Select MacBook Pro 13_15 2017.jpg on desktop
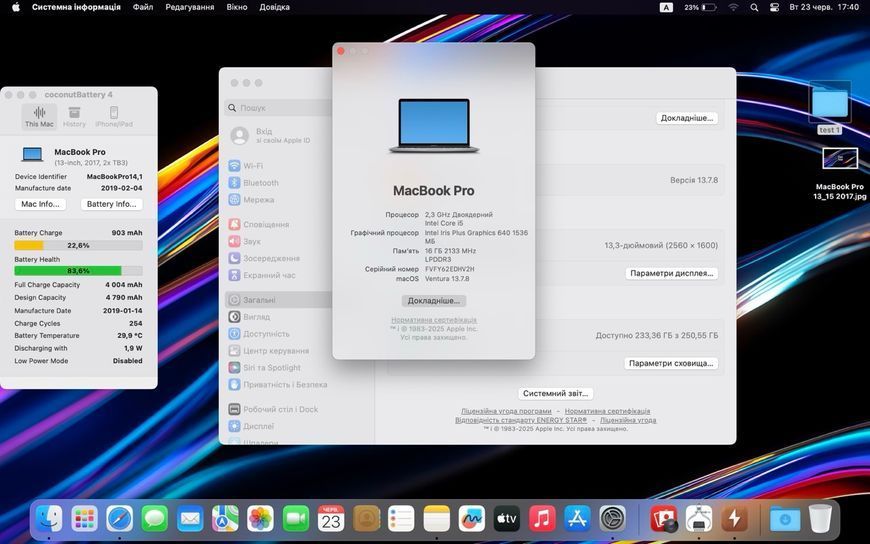Screen dimensions: 870x544 839,174
